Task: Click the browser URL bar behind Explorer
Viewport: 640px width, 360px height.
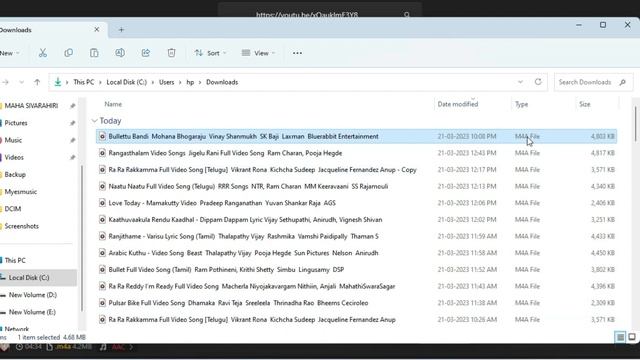Action: pyautogui.click(x=320, y=15)
